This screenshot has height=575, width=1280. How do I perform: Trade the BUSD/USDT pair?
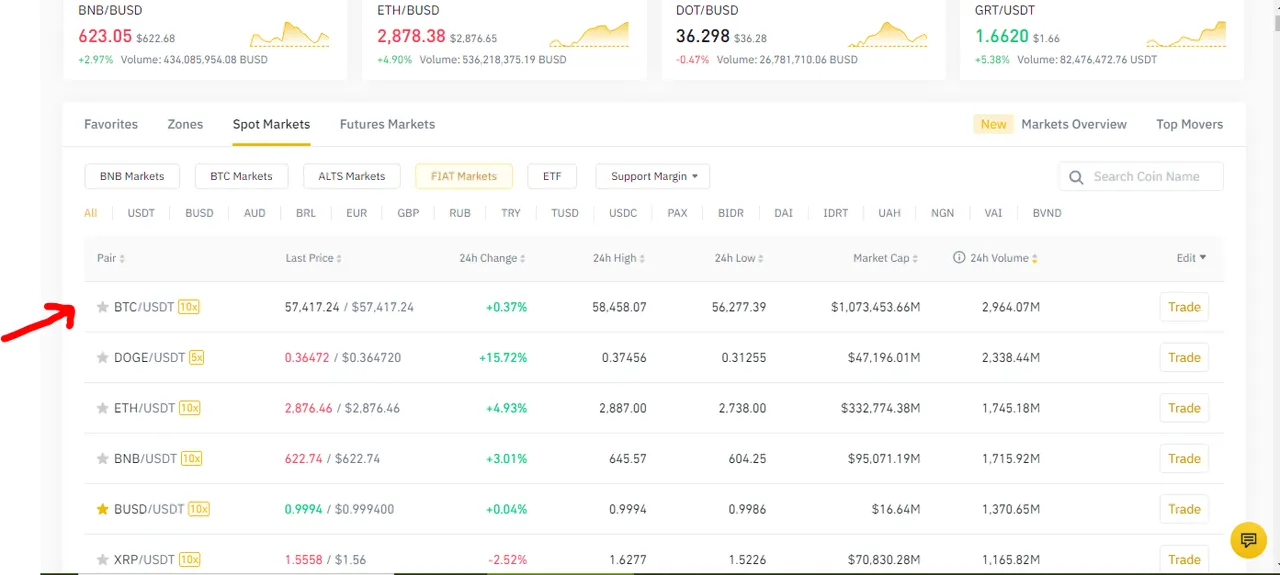point(1184,509)
